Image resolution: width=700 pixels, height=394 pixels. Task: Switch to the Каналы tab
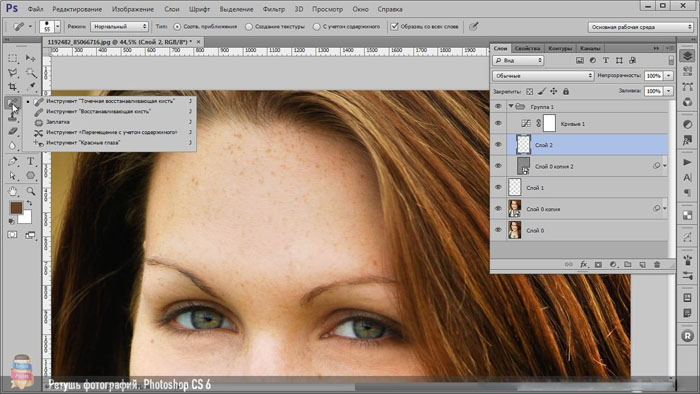pyautogui.click(x=590, y=48)
